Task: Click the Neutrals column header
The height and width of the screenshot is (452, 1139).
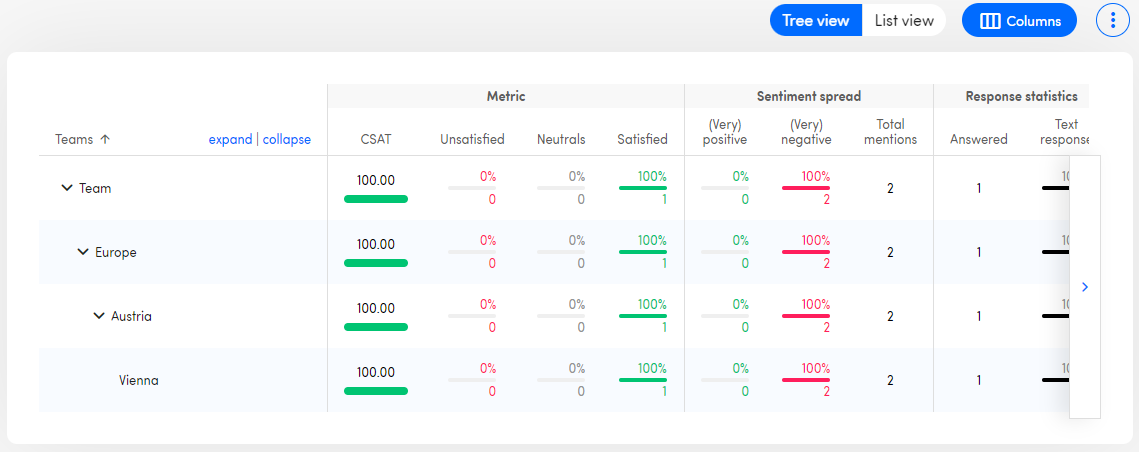Action: [x=561, y=140]
